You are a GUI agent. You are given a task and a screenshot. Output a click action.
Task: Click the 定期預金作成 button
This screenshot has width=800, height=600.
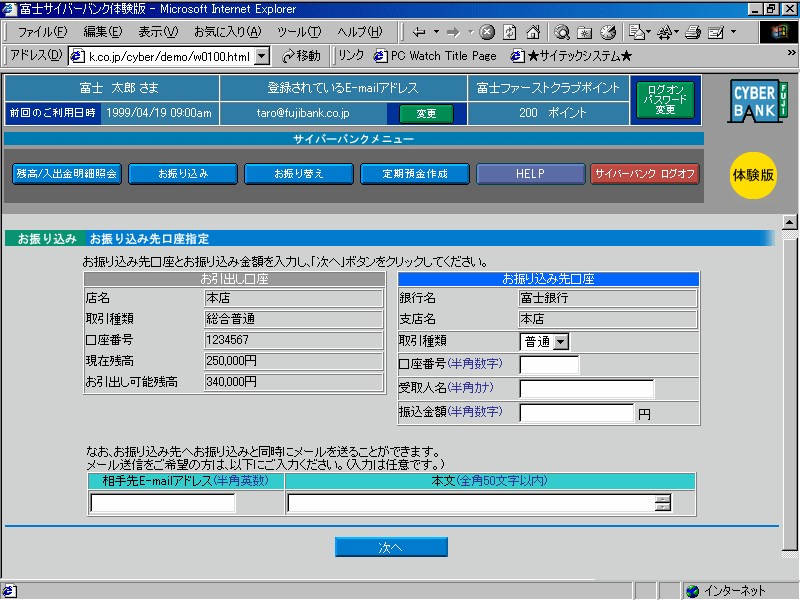point(415,174)
